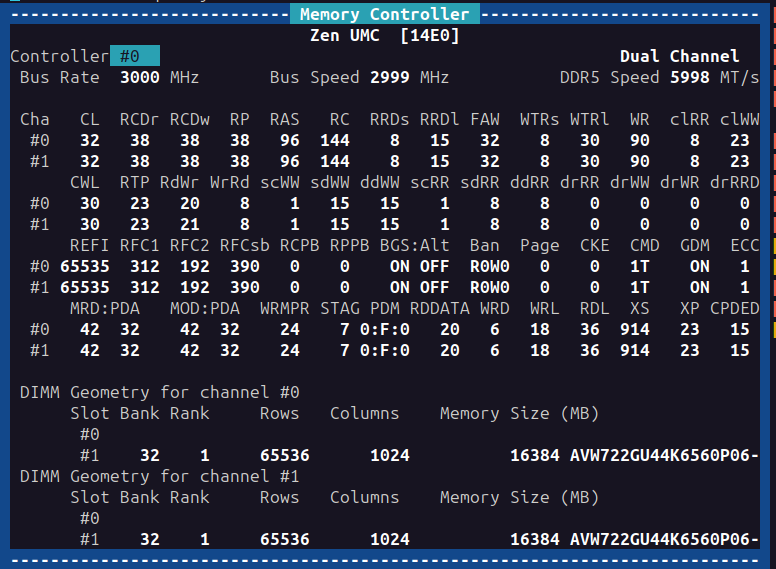Viewport: 776px width, 569px height.
Task: Click the RAS column header
Action: (285, 119)
